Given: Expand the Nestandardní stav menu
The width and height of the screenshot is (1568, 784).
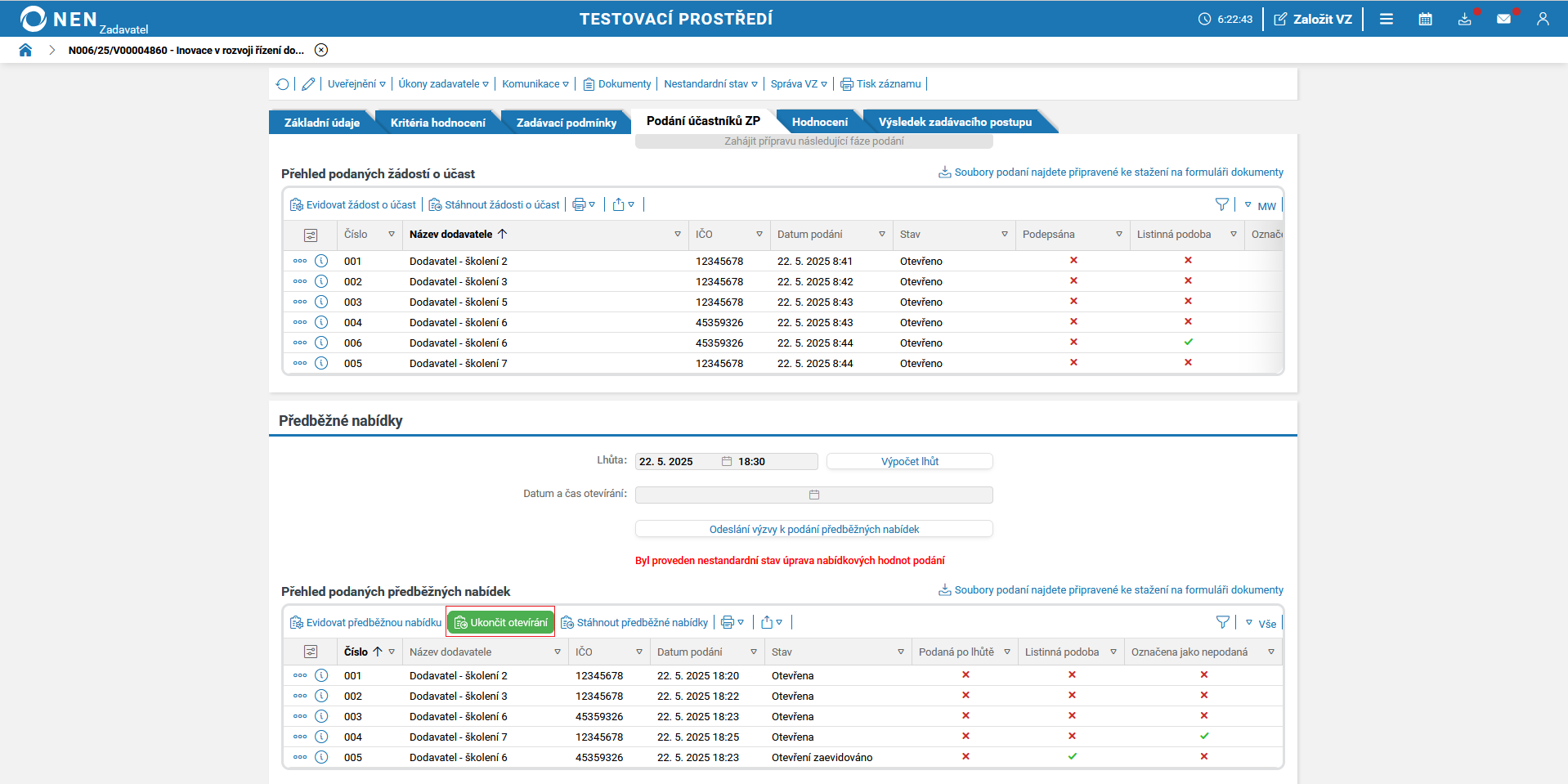Looking at the screenshot, I should coord(710,84).
